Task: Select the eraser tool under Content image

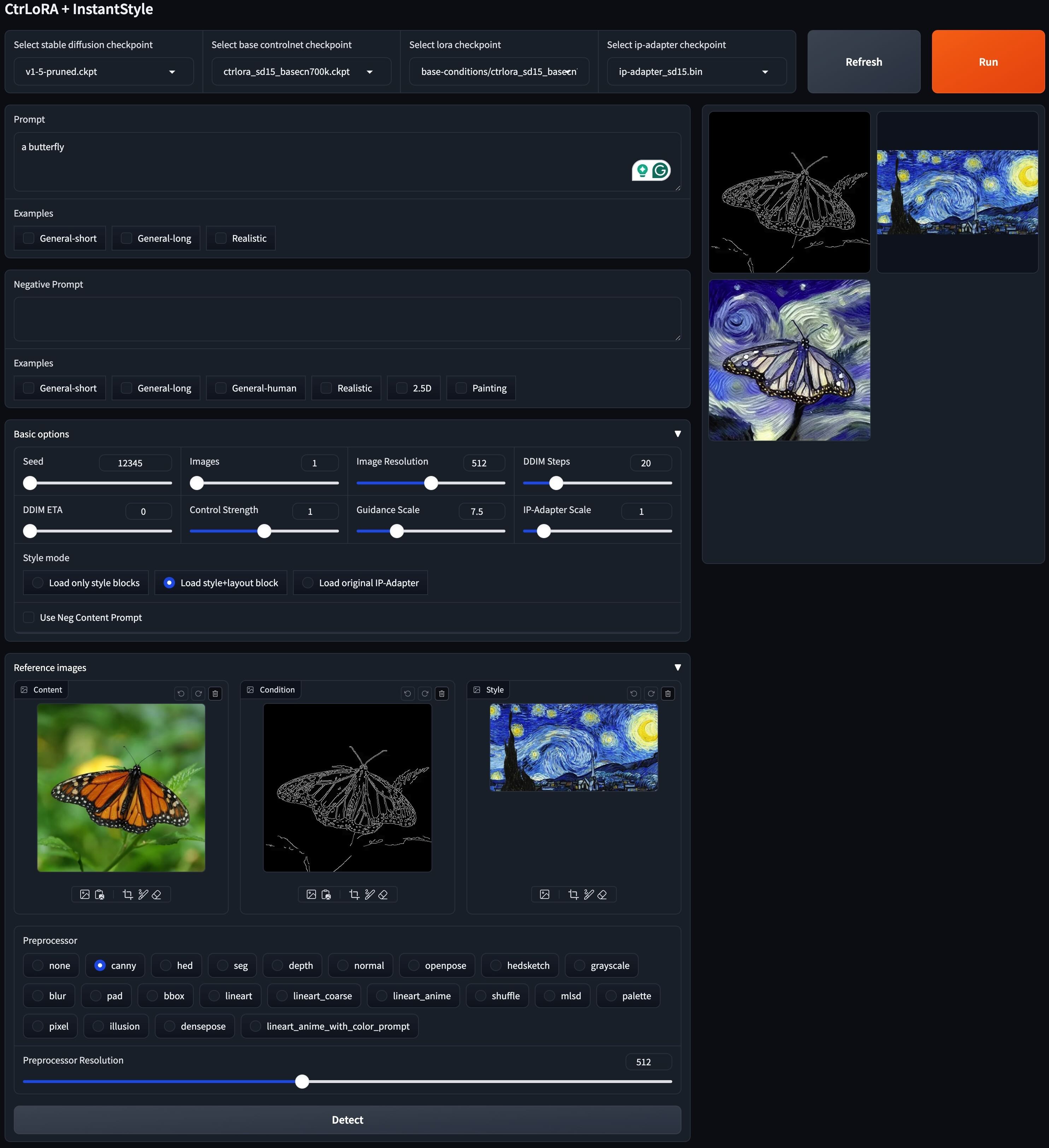Action: [x=157, y=895]
